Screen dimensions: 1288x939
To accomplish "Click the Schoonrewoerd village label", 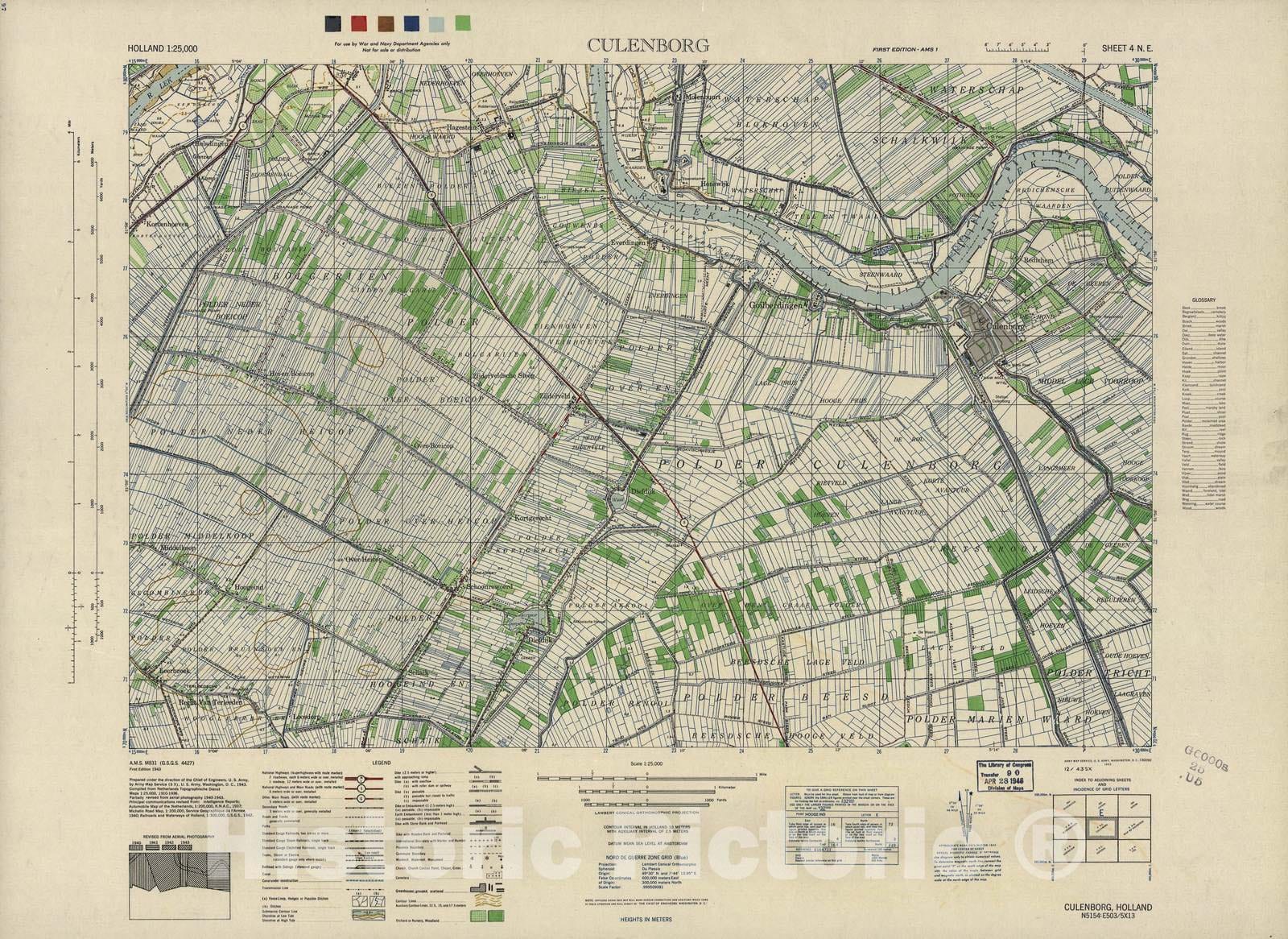I will pos(489,587).
